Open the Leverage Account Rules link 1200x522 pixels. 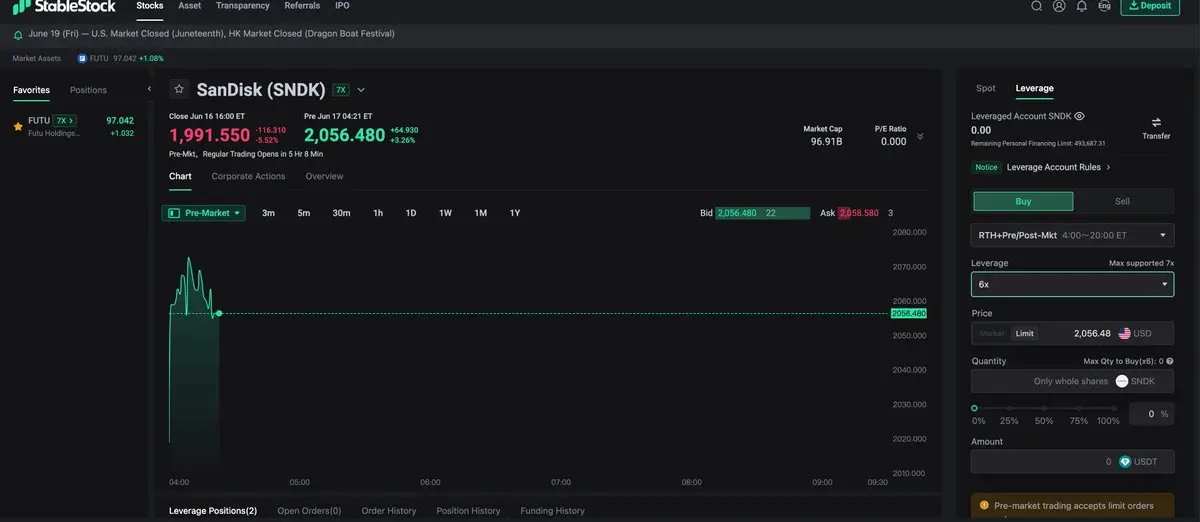[1058, 167]
